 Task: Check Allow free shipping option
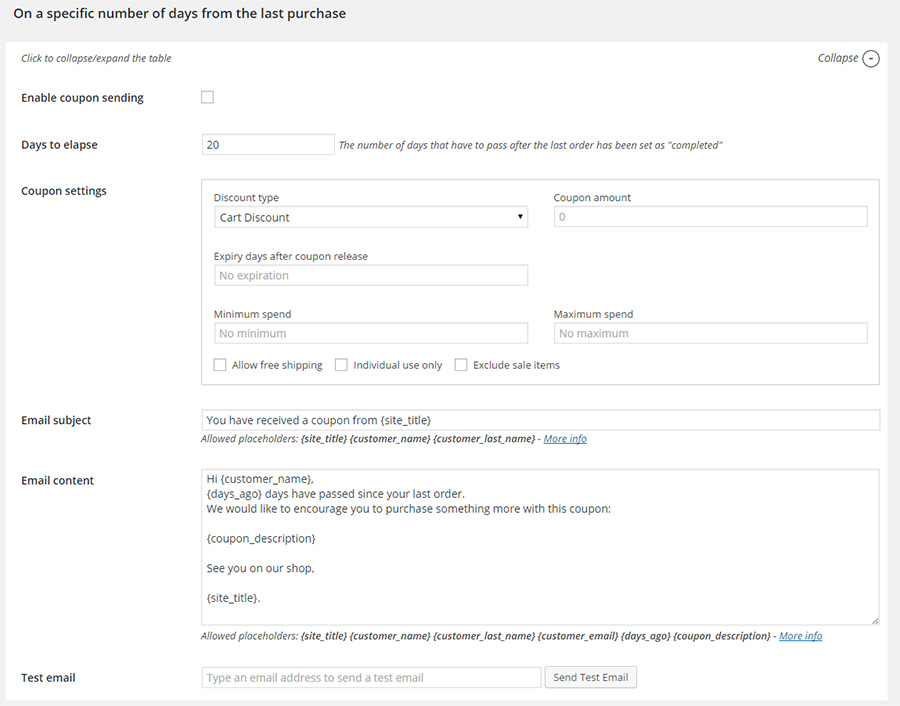220,366
